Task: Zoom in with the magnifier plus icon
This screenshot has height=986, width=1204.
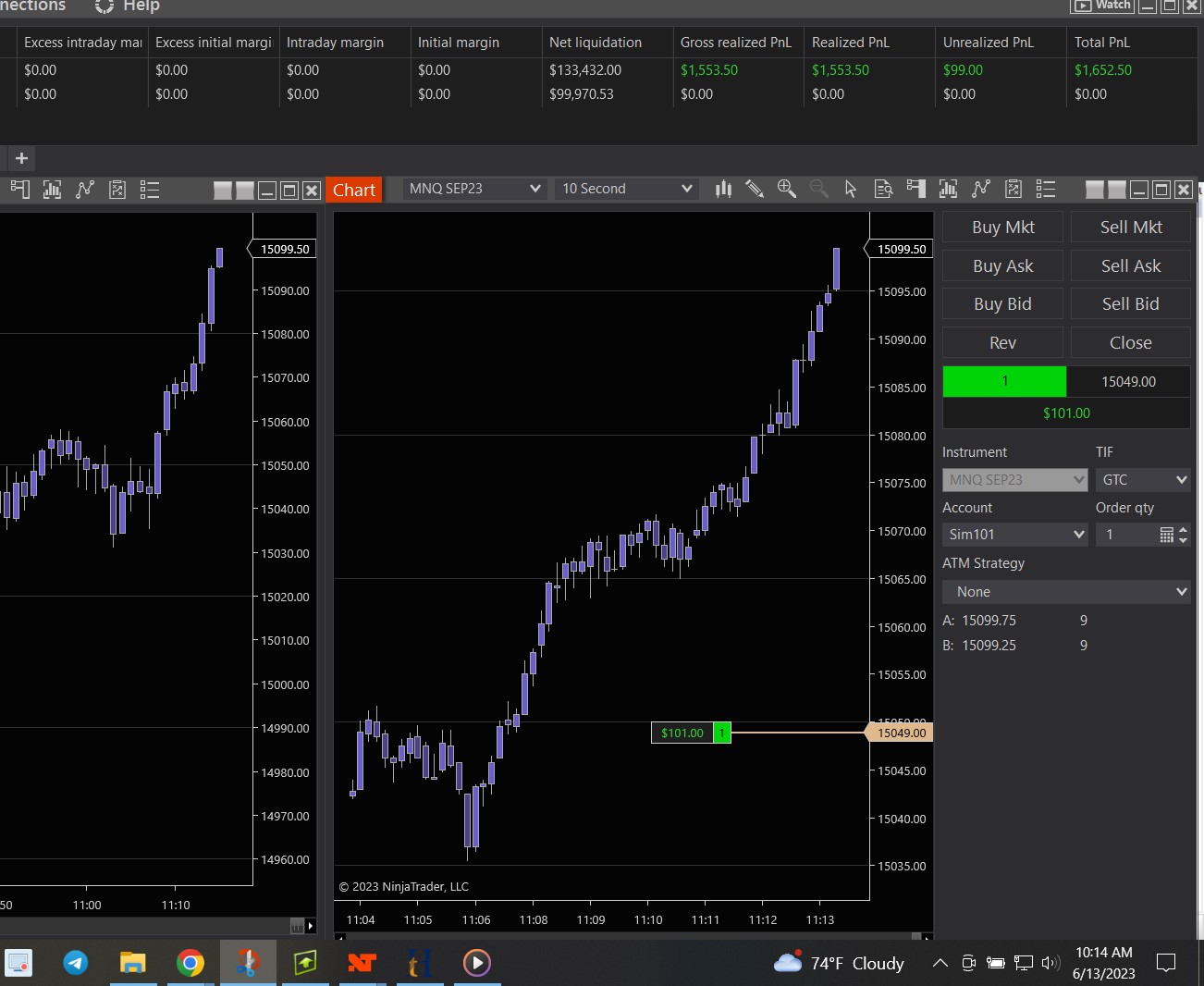Action: click(786, 189)
